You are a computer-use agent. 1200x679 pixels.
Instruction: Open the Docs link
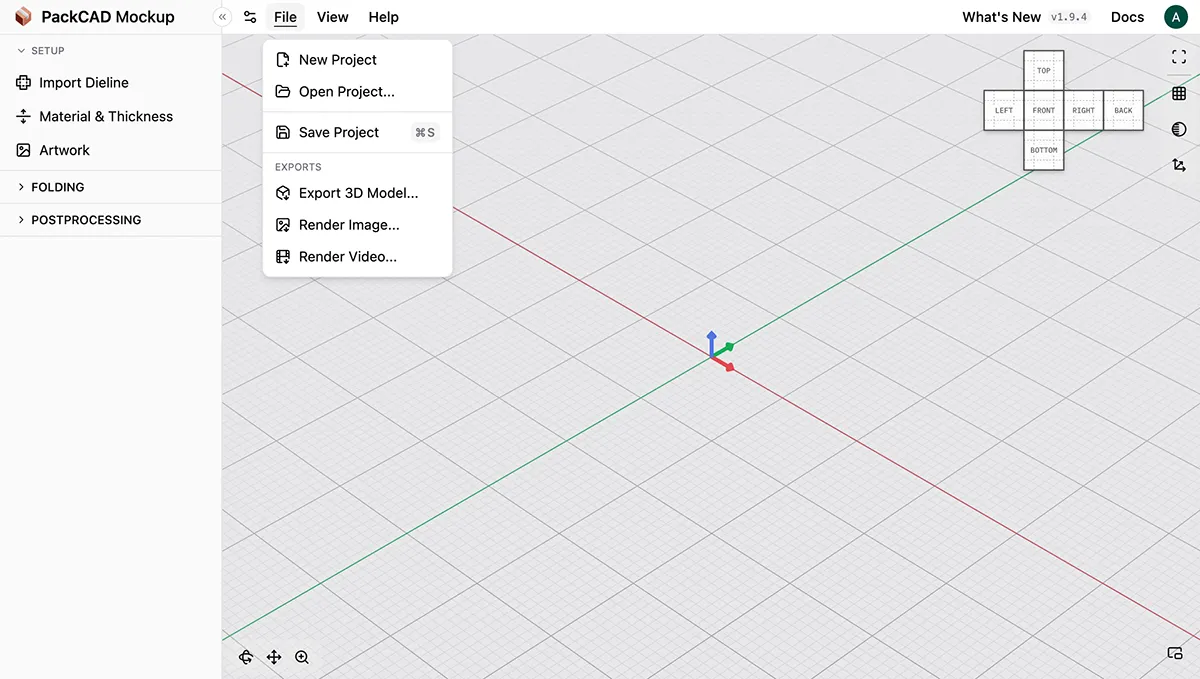(x=1127, y=17)
